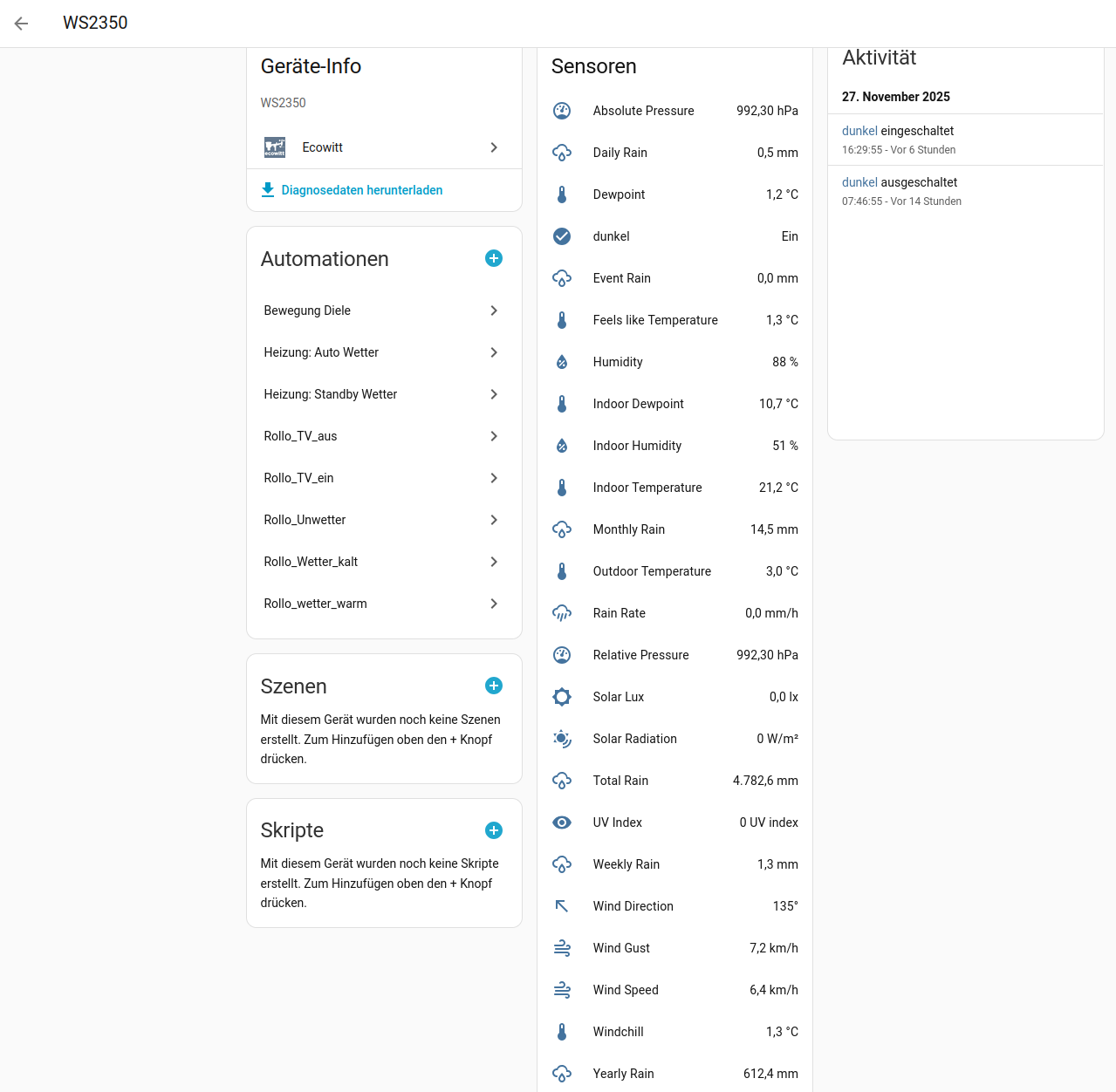Go back using the arrow next to WS2350

[22, 24]
